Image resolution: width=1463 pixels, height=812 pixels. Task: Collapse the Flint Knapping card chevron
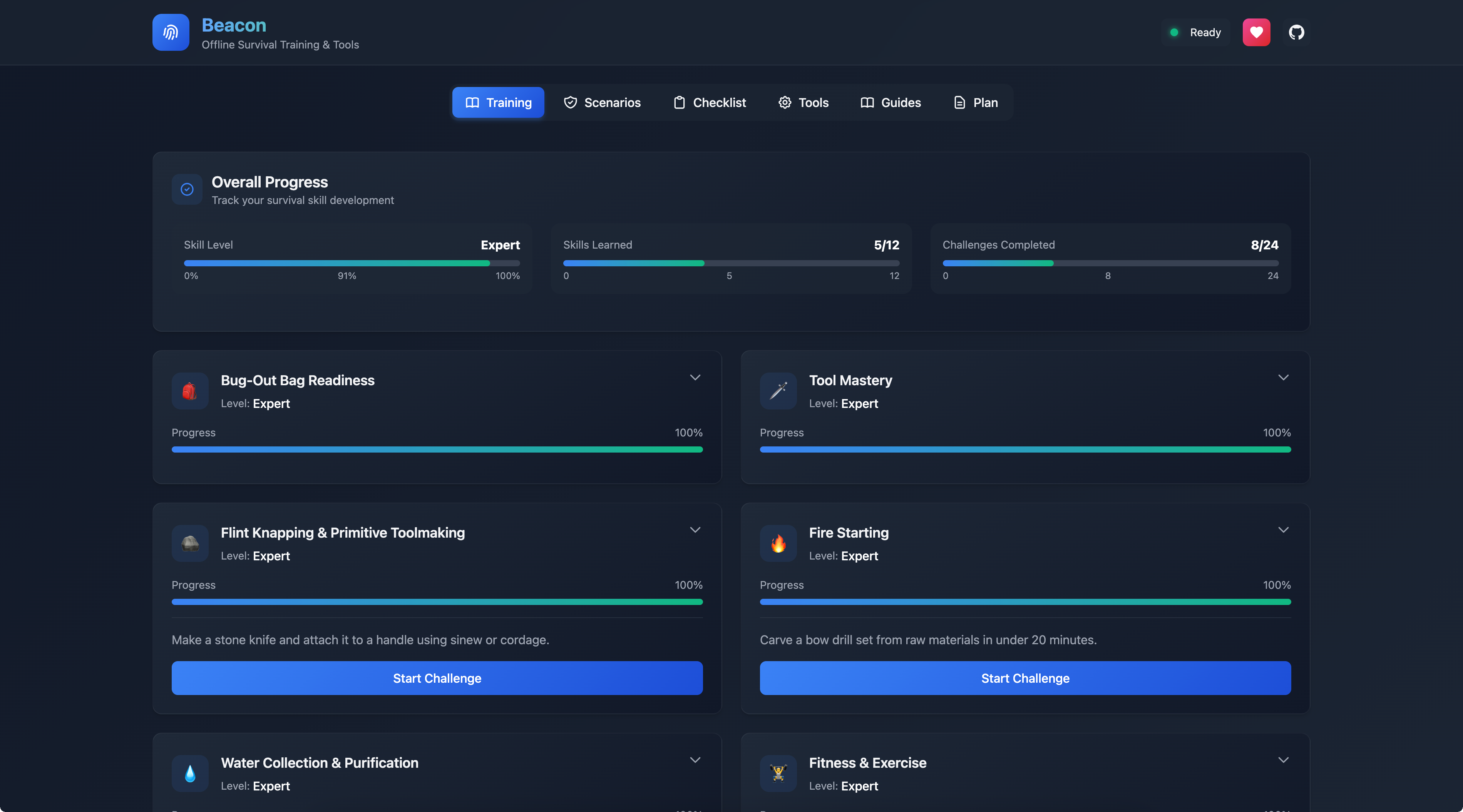click(695, 530)
